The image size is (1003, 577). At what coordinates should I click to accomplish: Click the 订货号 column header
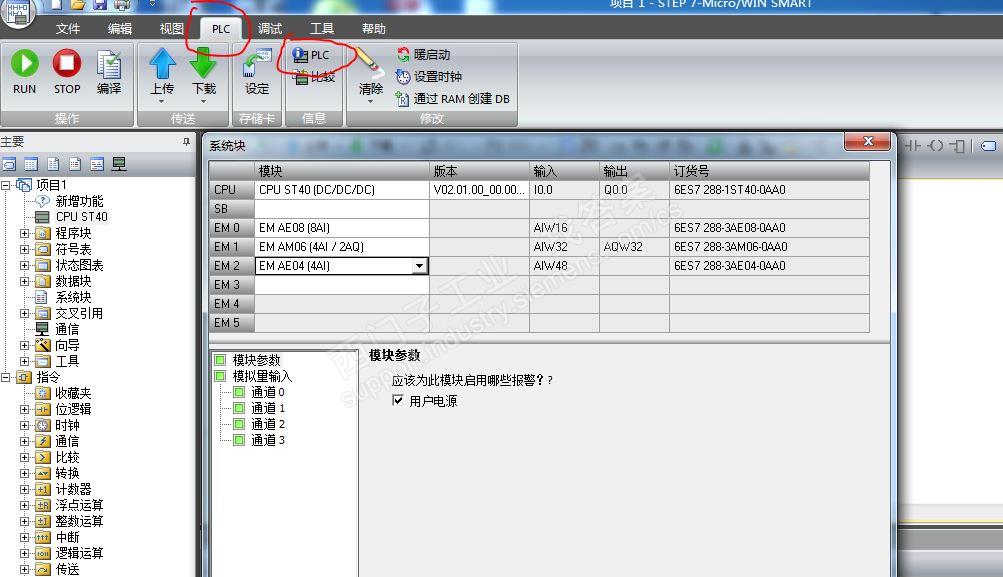(x=770, y=171)
